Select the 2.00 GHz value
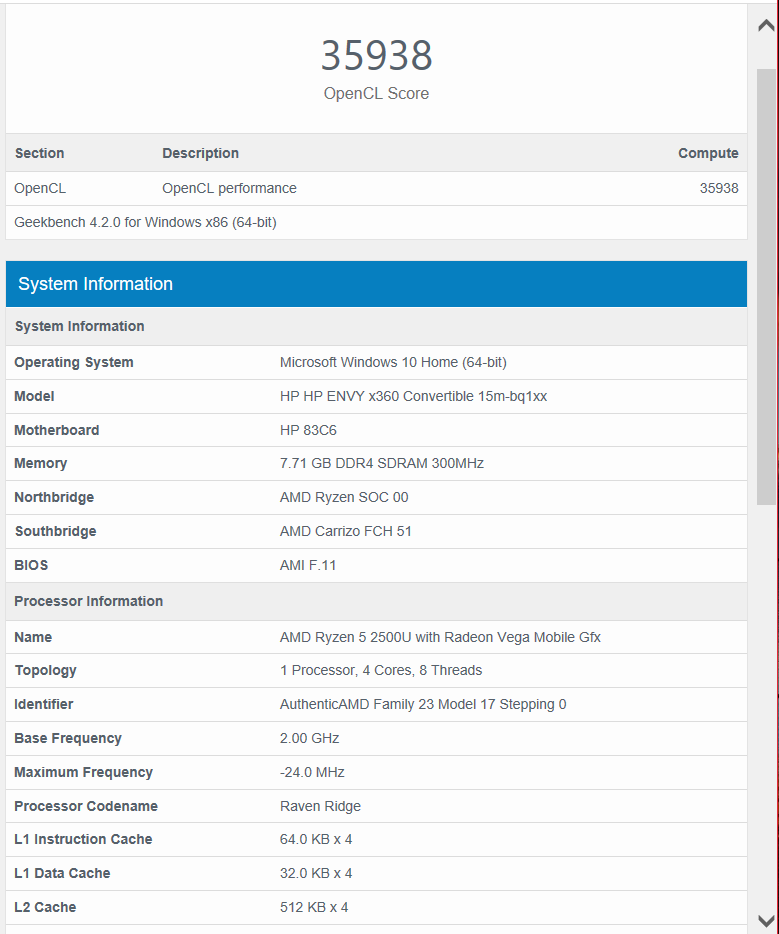This screenshot has width=779, height=934. pyautogui.click(x=310, y=739)
